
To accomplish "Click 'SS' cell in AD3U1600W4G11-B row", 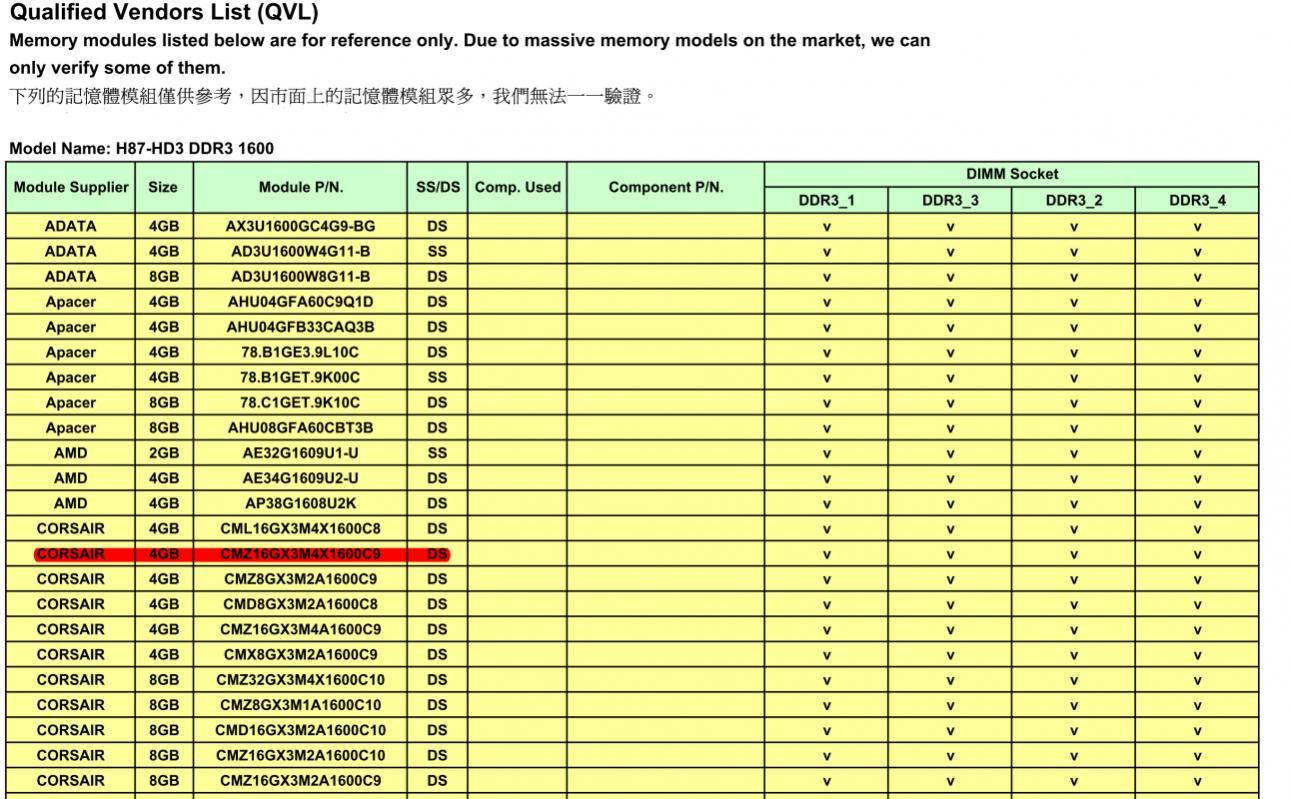I will pyautogui.click(x=437, y=251).
